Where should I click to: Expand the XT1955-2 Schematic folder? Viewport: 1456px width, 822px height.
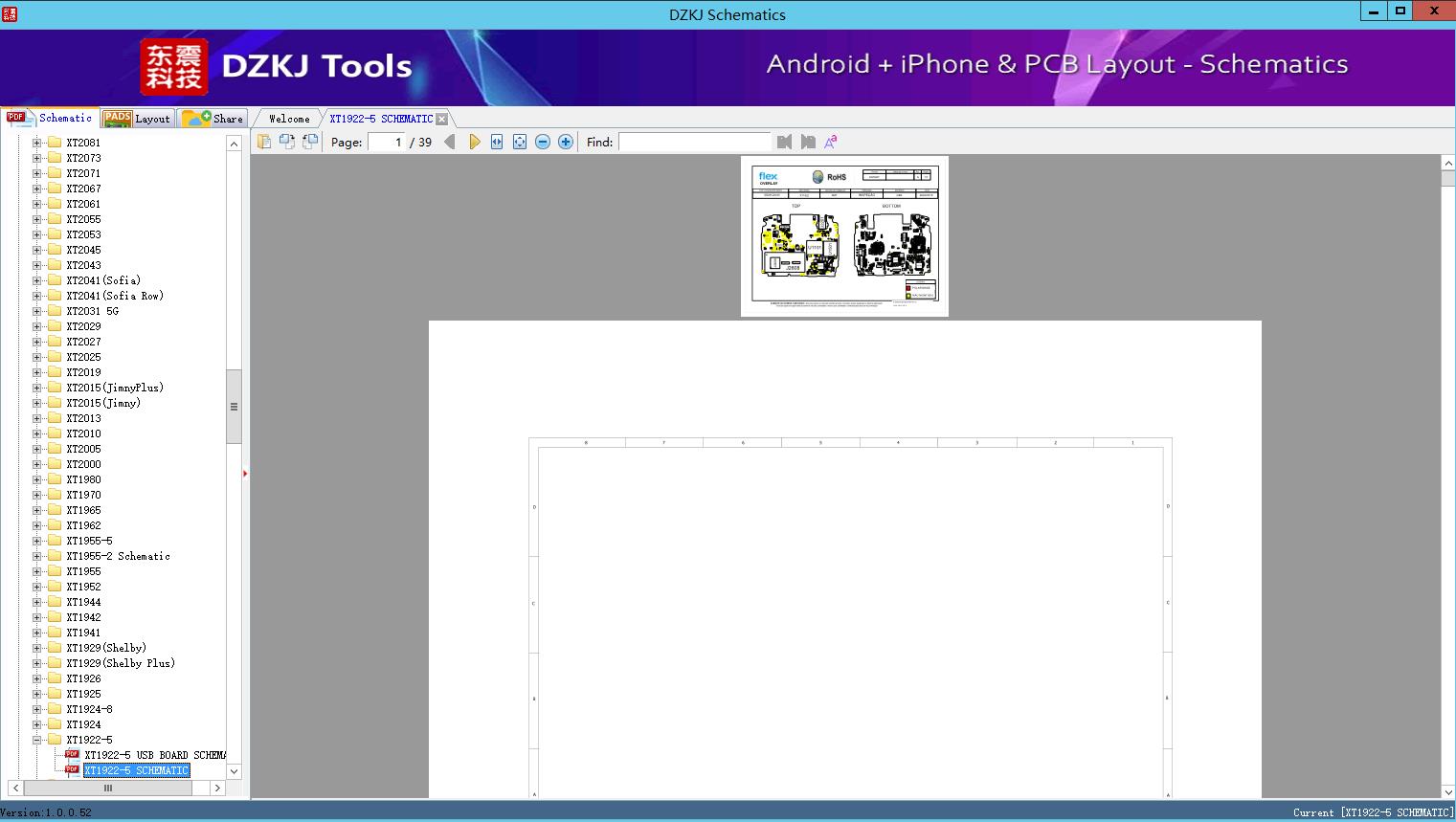pyautogui.click(x=37, y=556)
